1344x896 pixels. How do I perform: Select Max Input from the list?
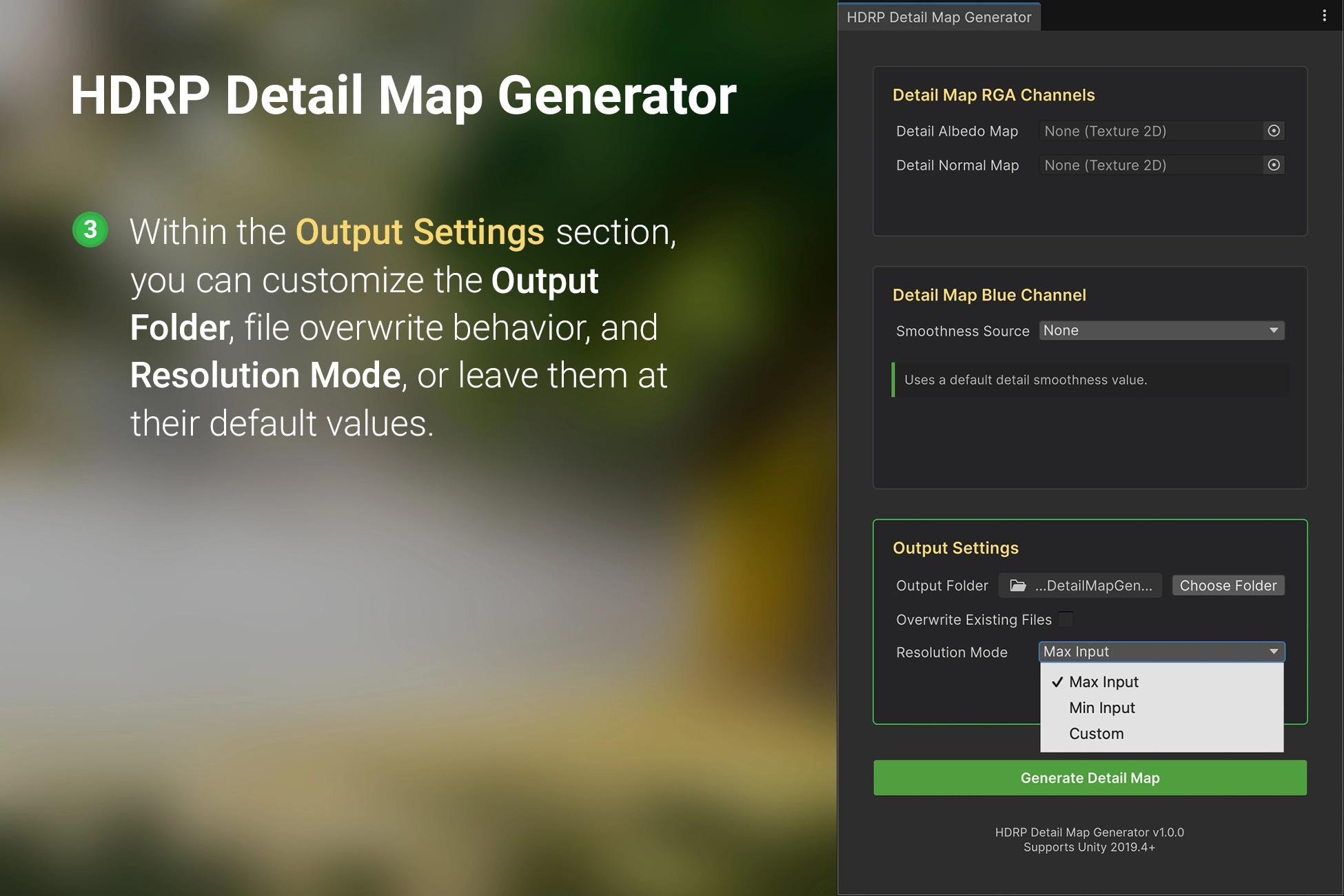coord(1103,682)
